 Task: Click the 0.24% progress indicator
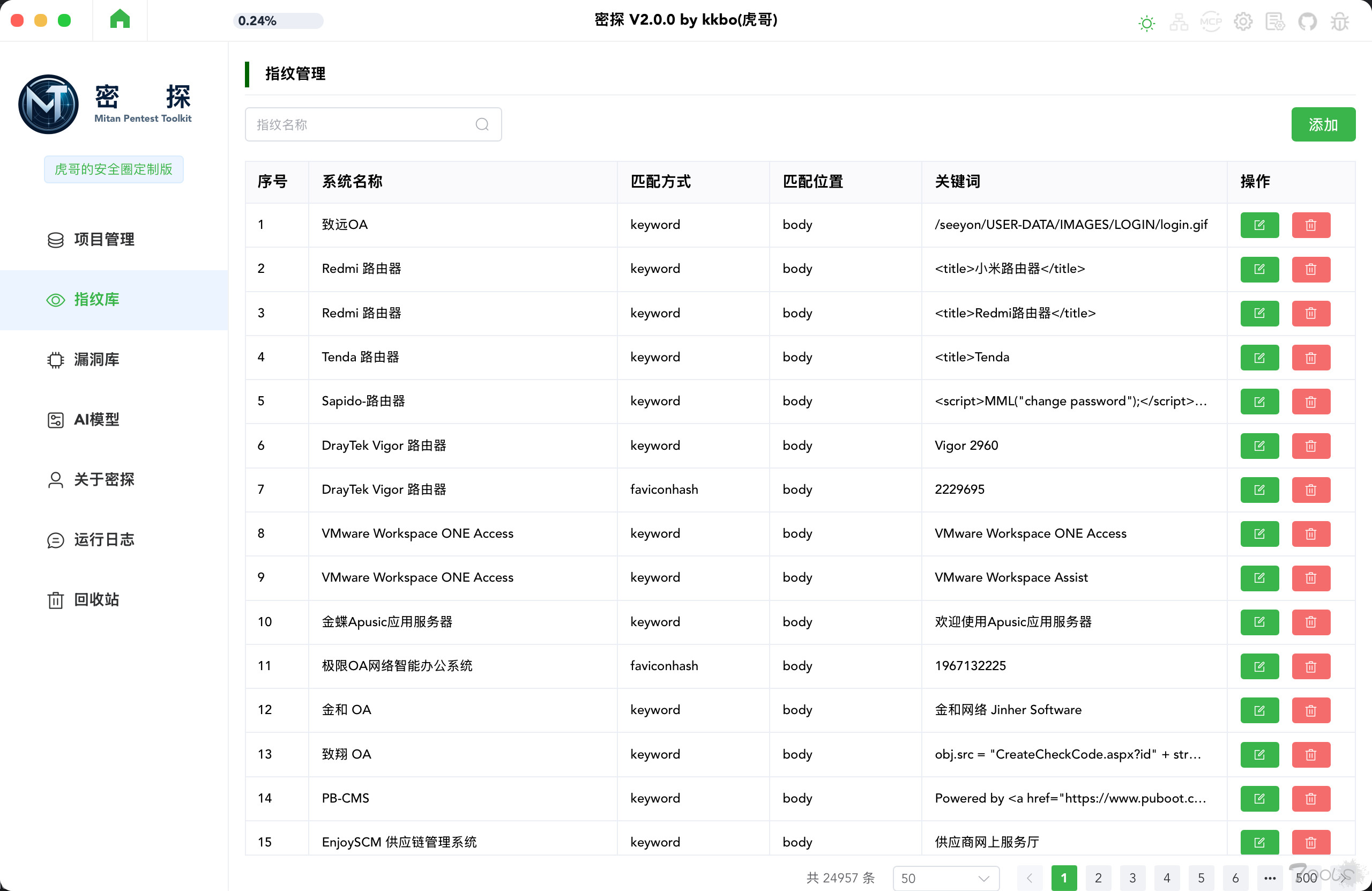[x=278, y=21]
